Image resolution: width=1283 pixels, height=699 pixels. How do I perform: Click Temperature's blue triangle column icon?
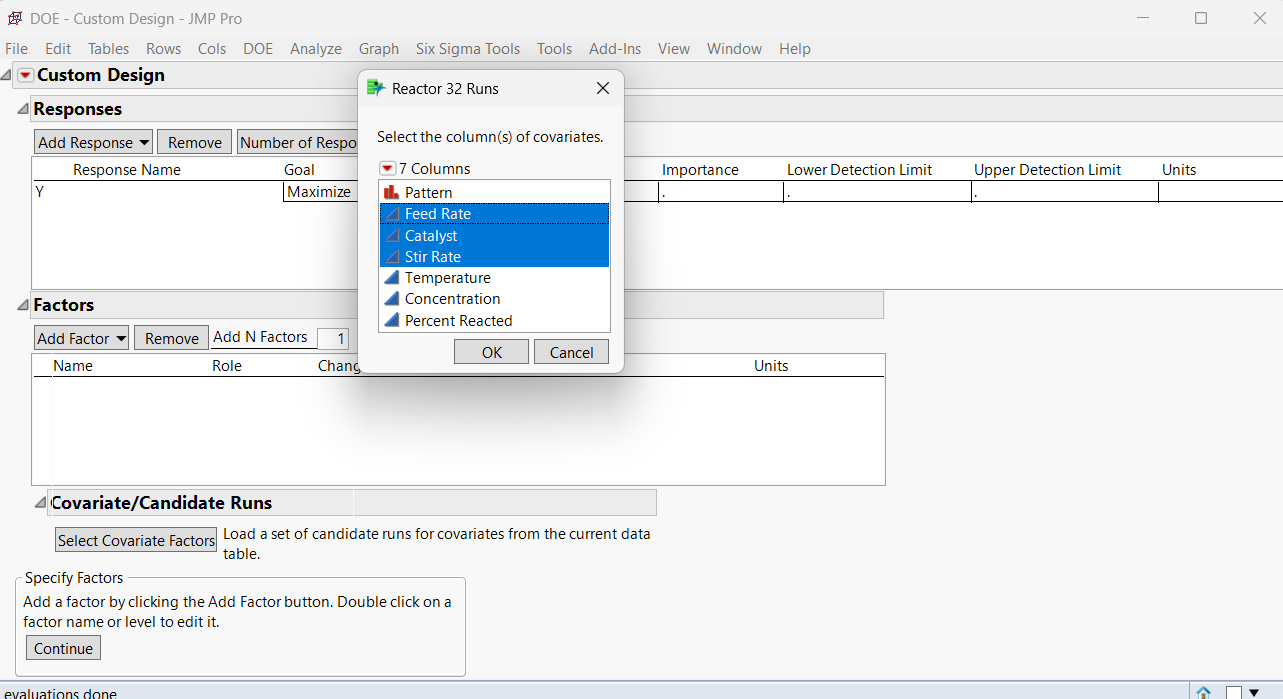click(x=390, y=277)
